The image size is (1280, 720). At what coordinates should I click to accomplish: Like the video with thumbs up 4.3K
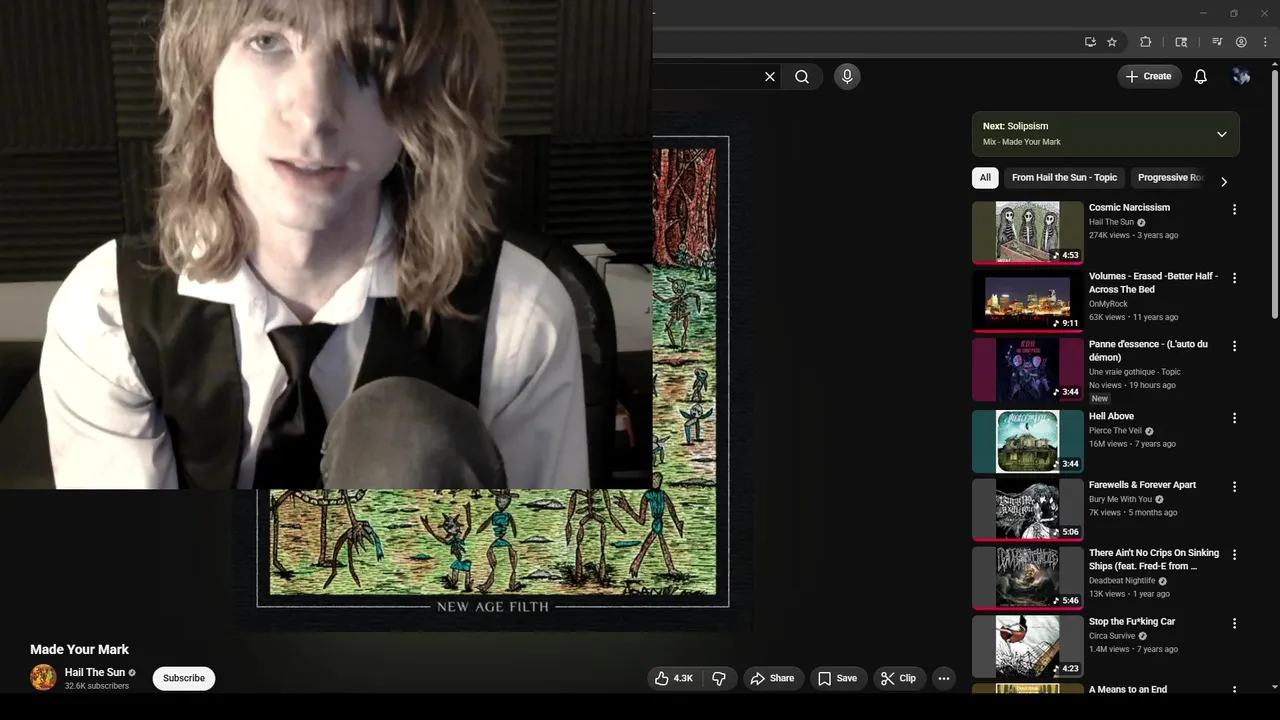pyautogui.click(x=673, y=678)
